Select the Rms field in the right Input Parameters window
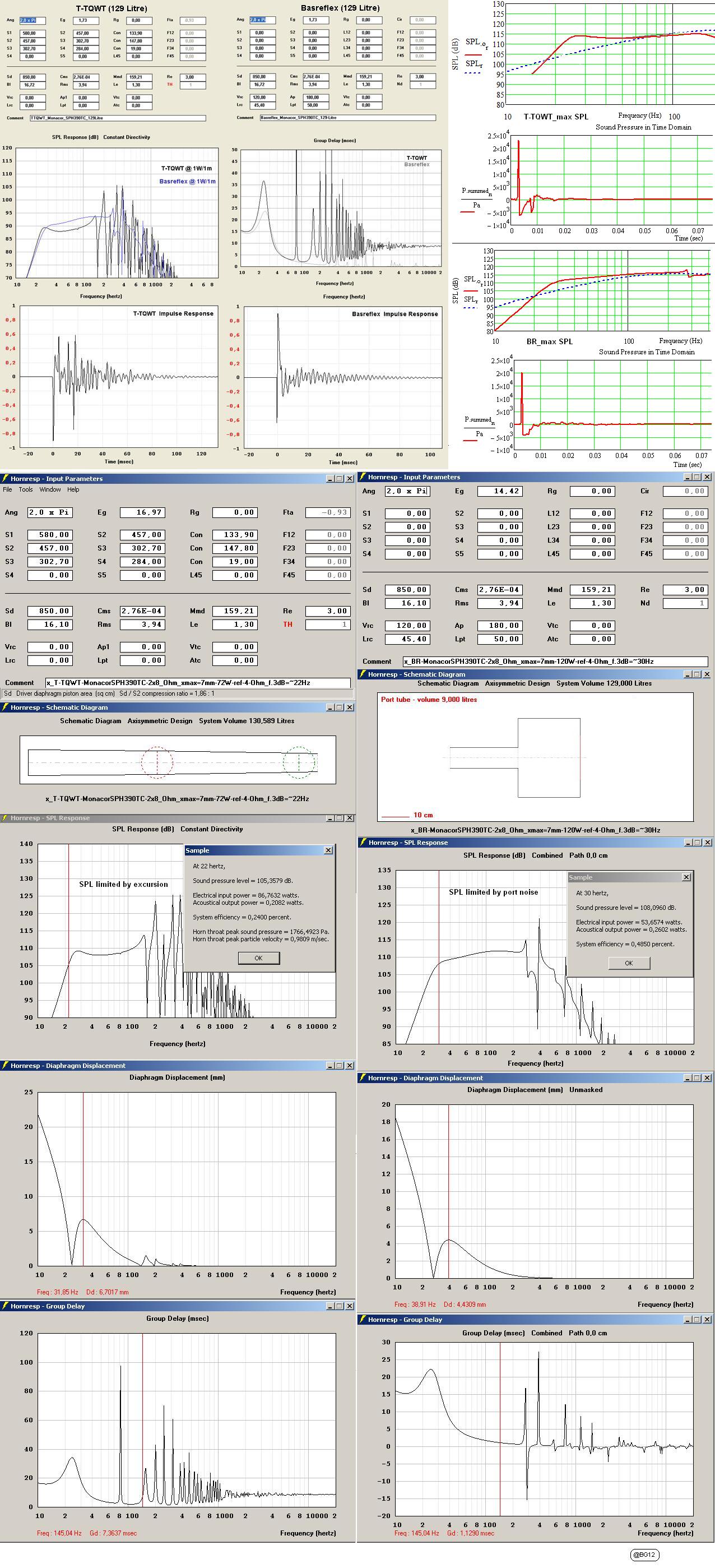 [500, 603]
